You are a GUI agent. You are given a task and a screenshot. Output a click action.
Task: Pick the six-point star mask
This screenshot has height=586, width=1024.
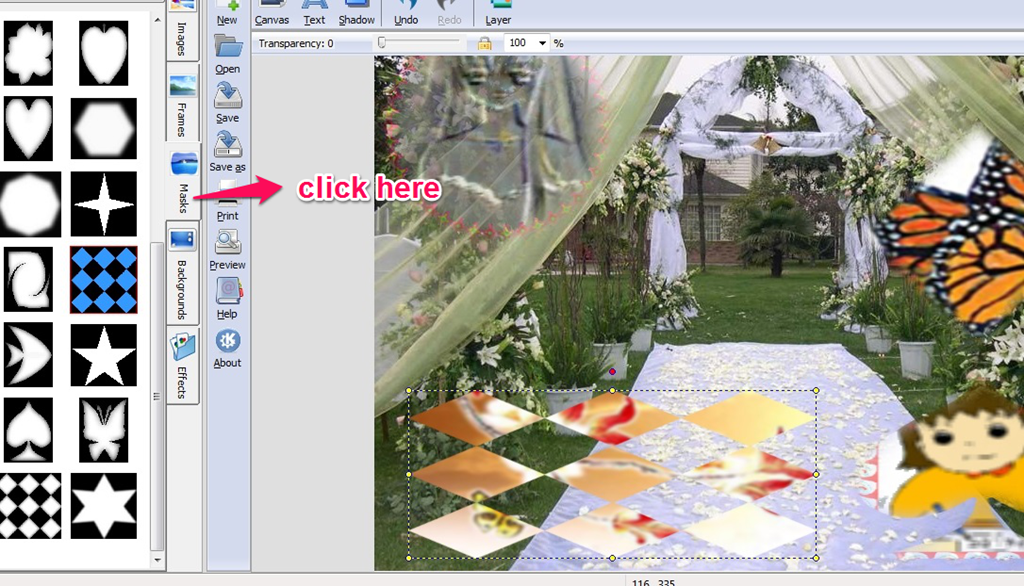(103, 506)
